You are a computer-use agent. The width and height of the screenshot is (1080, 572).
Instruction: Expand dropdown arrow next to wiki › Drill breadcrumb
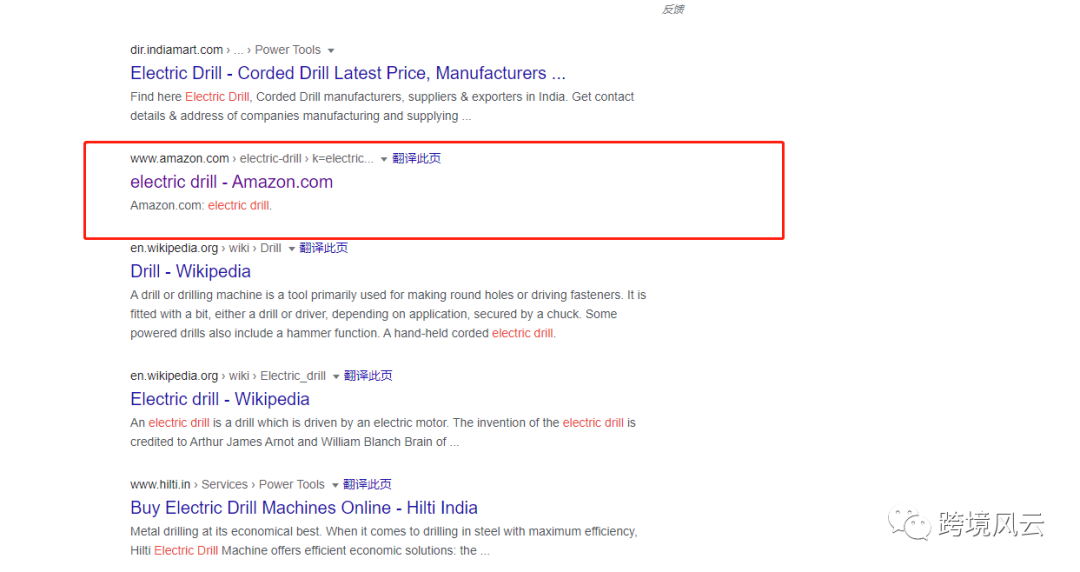(291, 249)
